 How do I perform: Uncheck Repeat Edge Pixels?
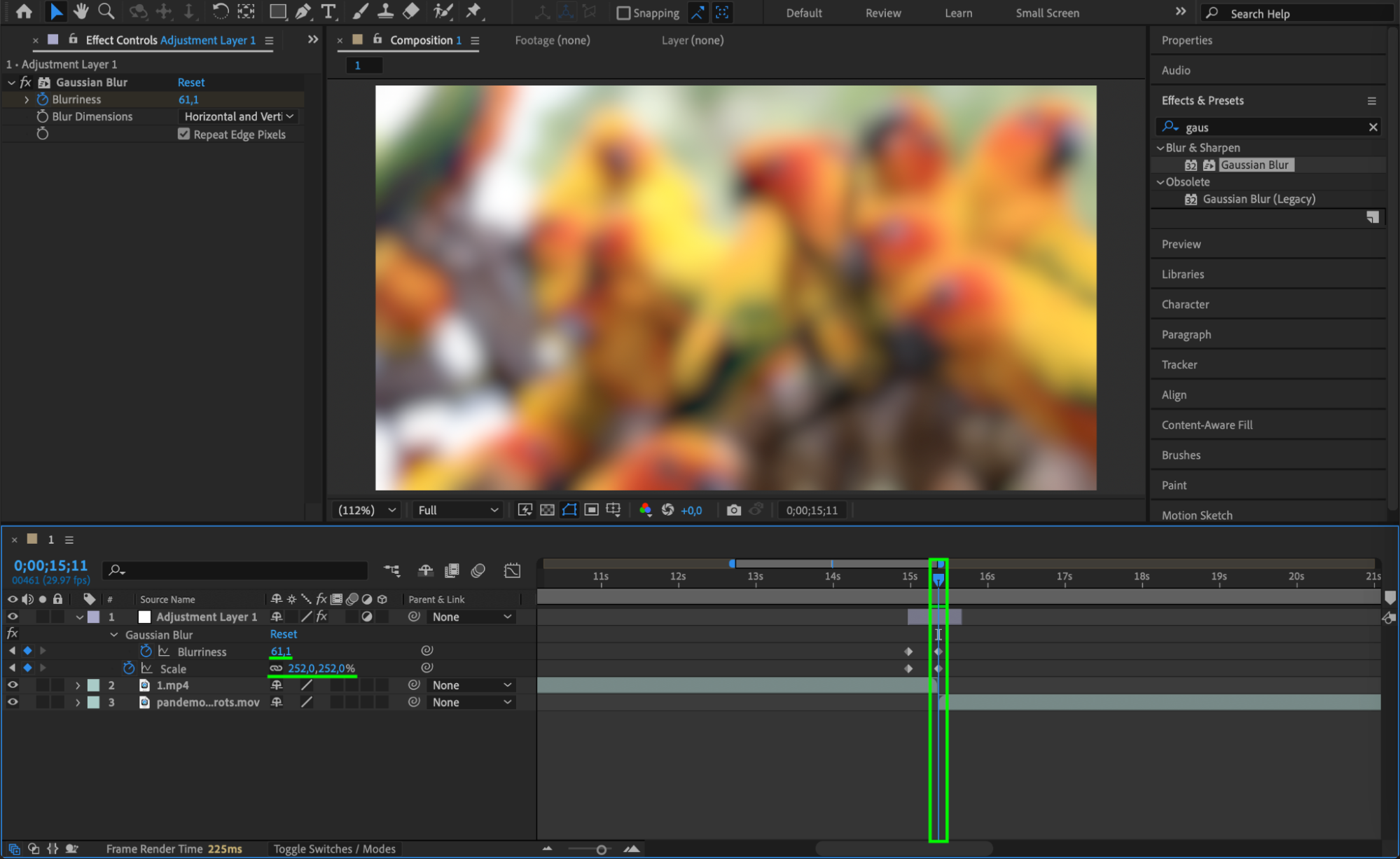[183, 134]
